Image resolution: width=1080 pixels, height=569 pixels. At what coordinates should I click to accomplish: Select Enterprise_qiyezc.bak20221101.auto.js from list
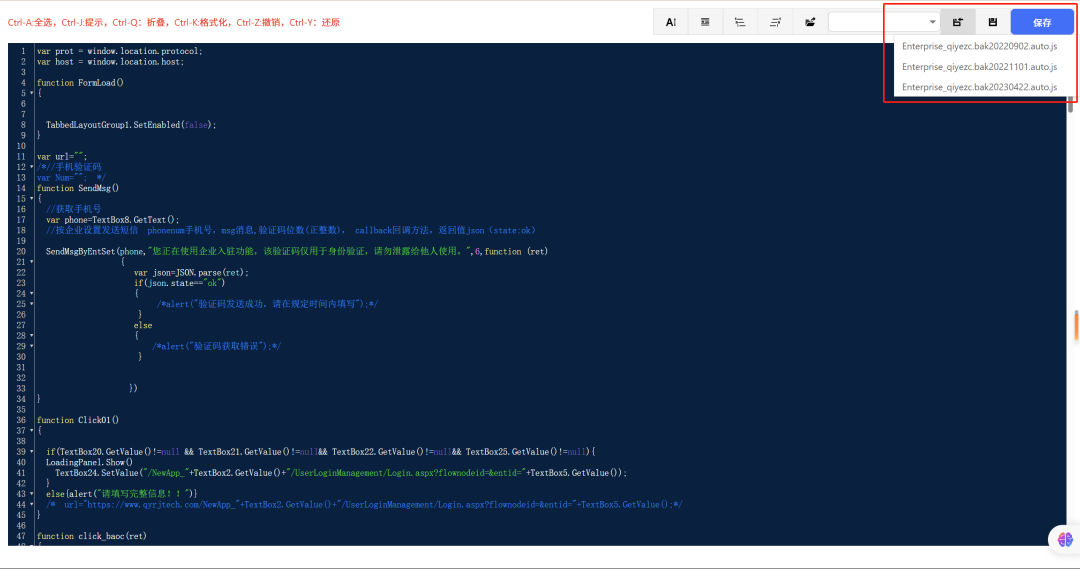(979, 67)
